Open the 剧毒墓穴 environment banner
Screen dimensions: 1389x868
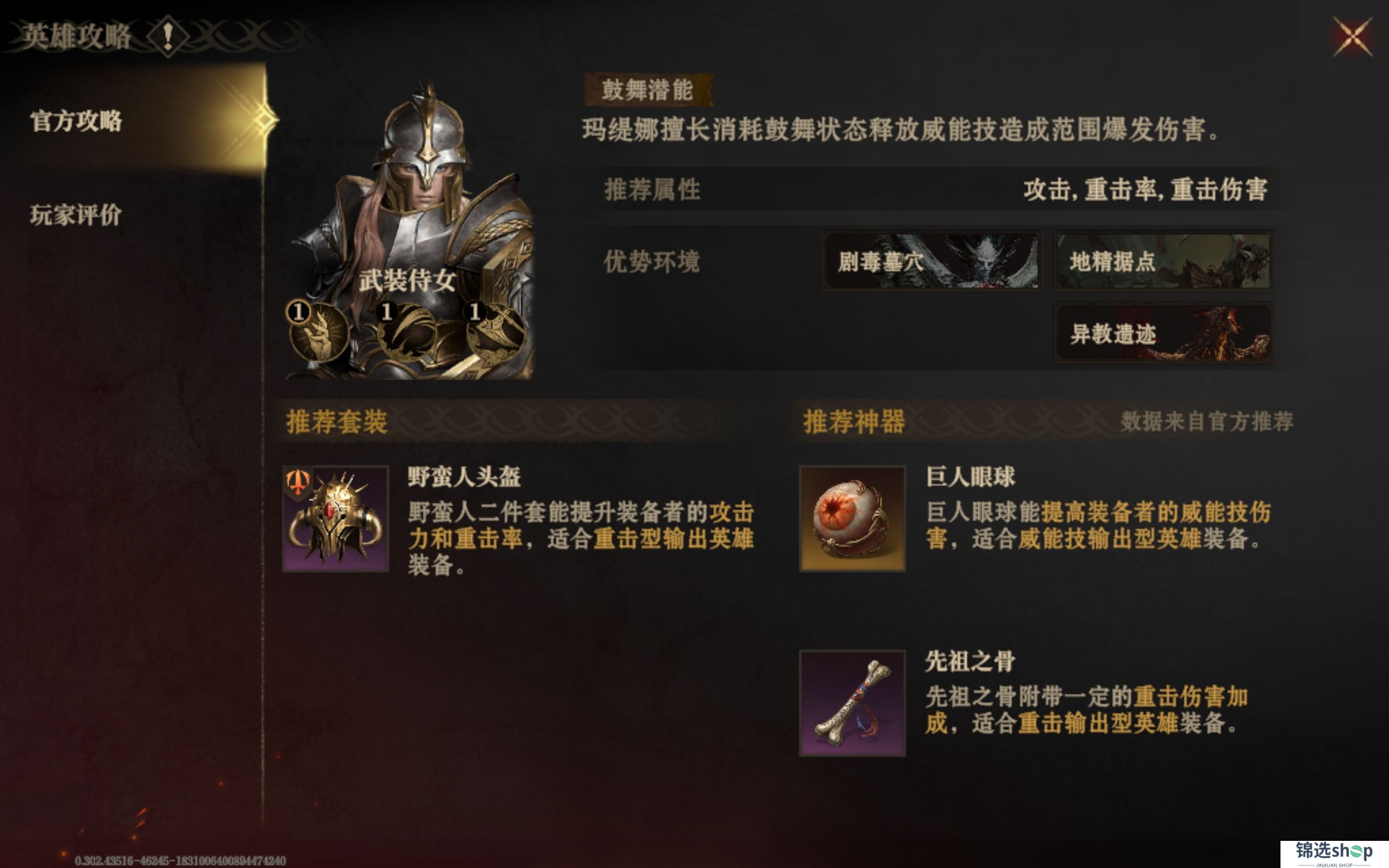tap(932, 261)
